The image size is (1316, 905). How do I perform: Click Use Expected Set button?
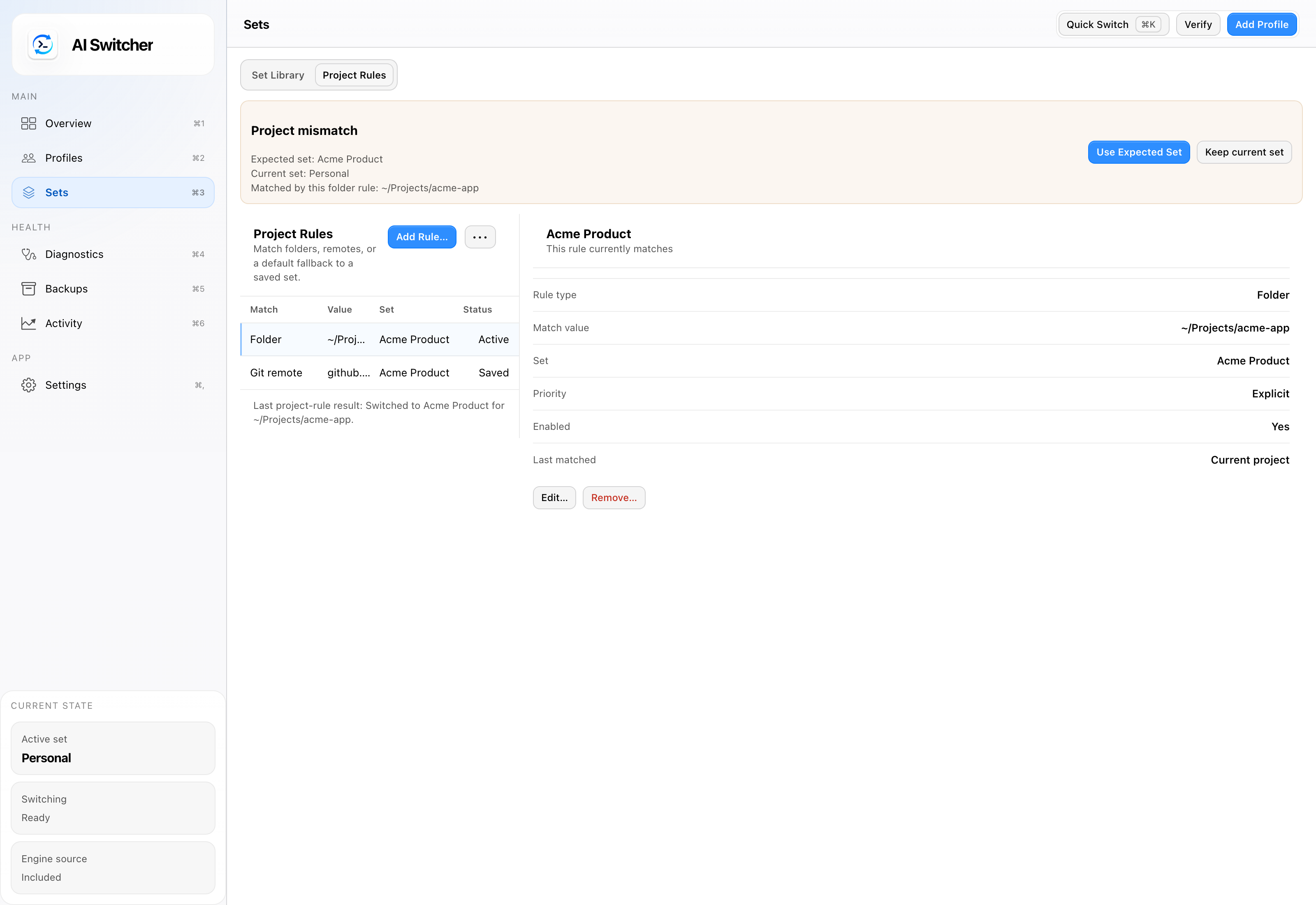(1139, 153)
